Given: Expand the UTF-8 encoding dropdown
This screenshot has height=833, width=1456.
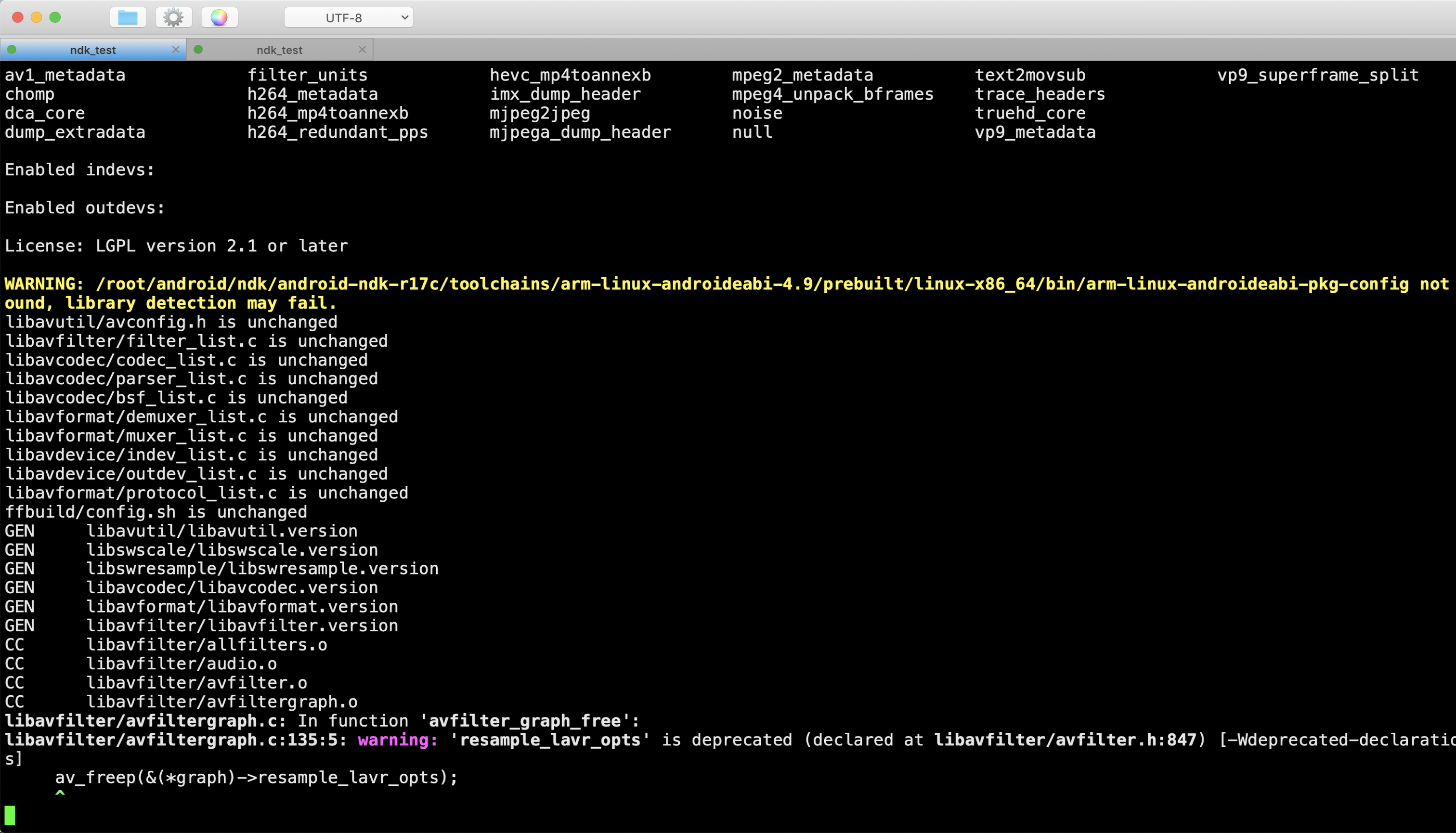Looking at the screenshot, I should tap(349, 18).
